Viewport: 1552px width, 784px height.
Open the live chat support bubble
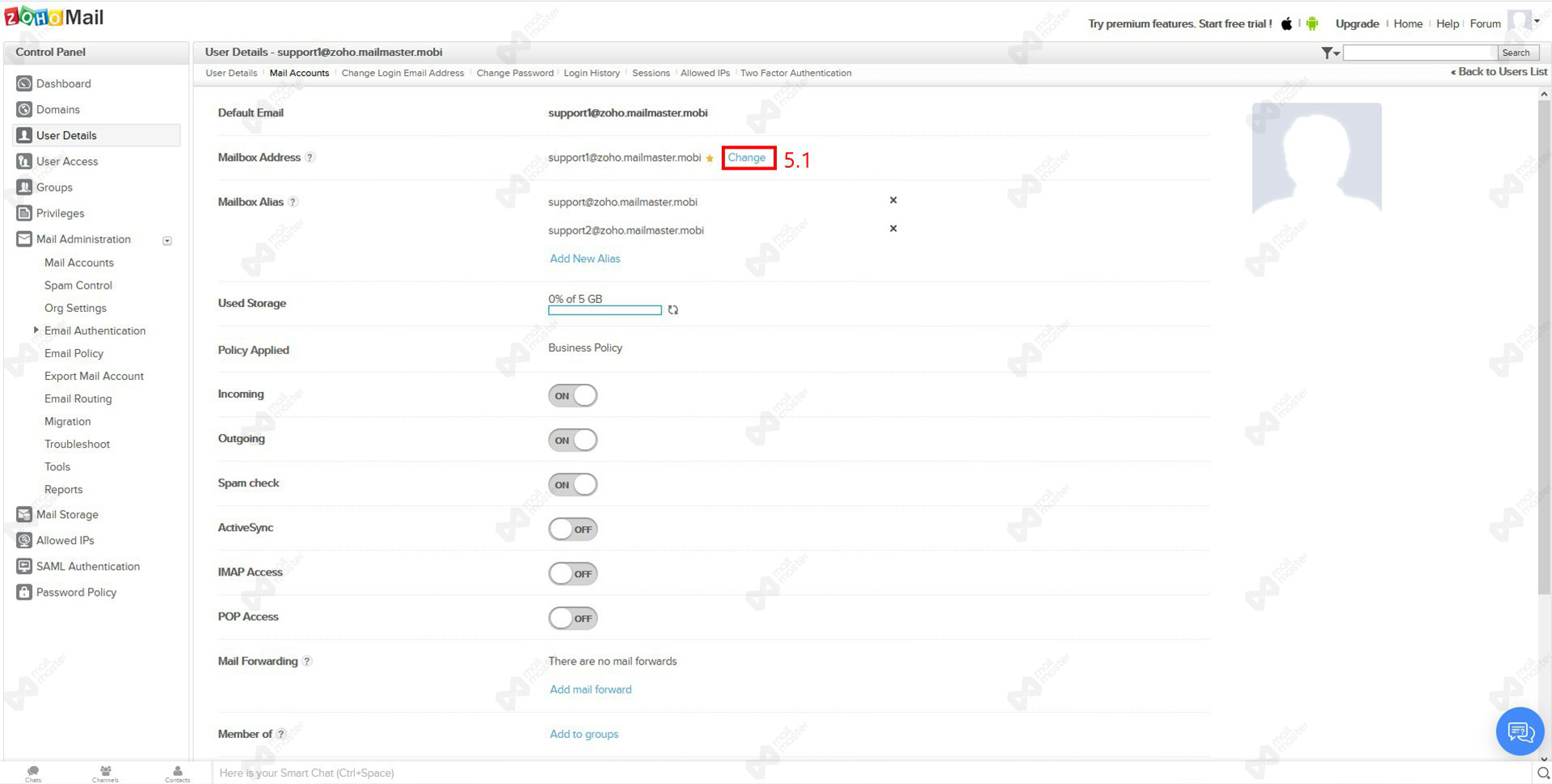[1520, 731]
